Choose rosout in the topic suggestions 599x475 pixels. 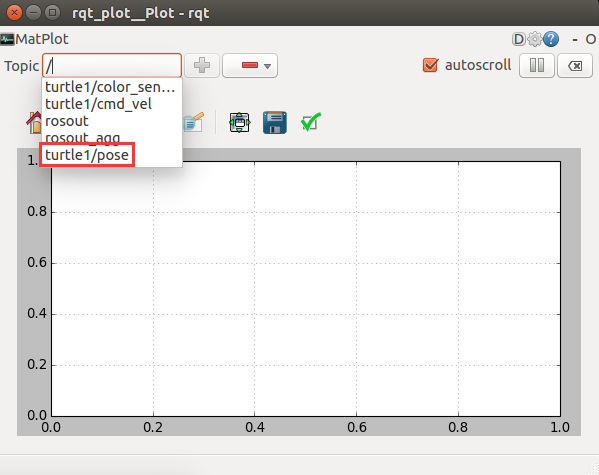pos(67,121)
